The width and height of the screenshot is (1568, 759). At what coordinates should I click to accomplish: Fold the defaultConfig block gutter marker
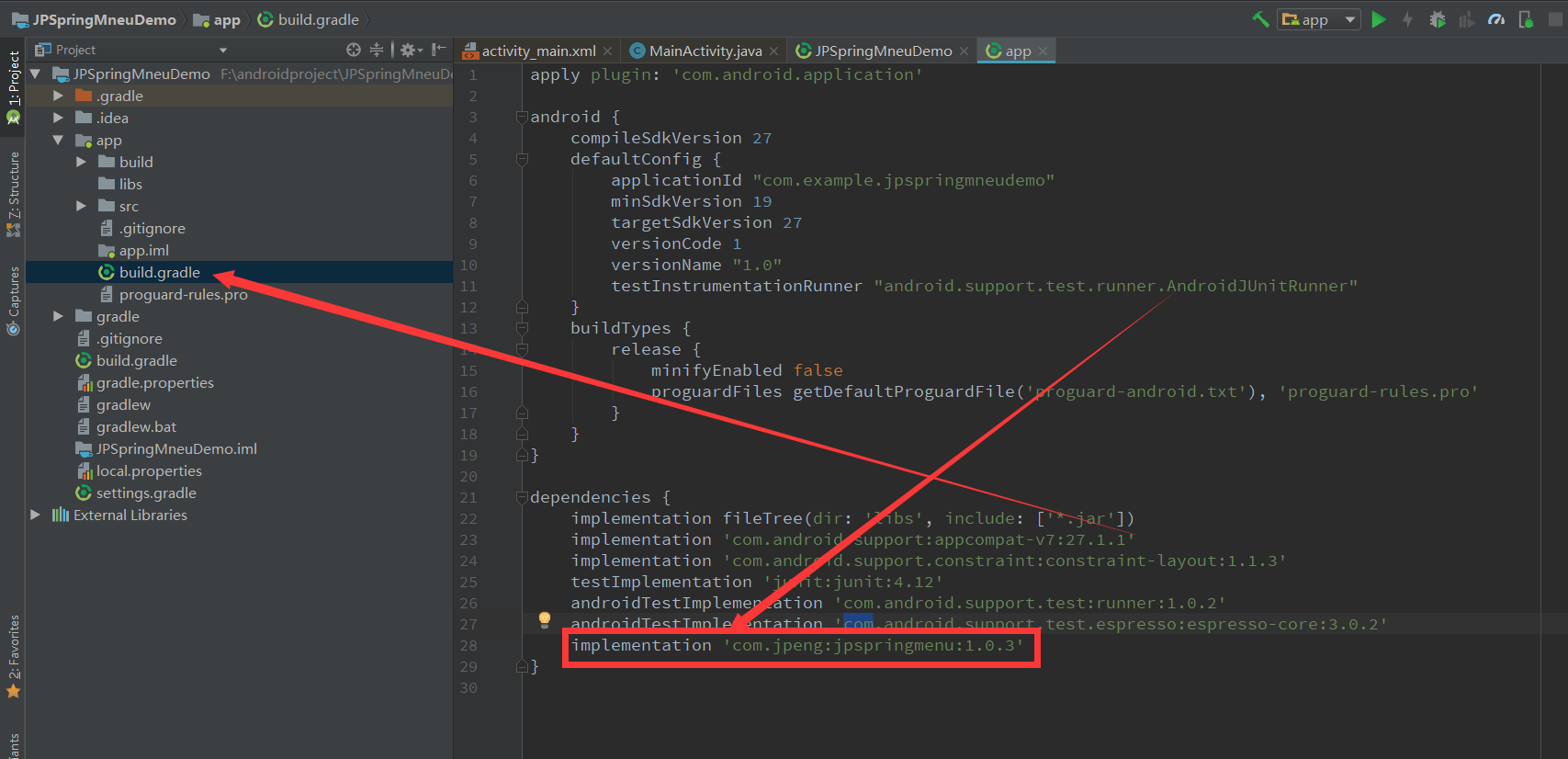(x=522, y=159)
